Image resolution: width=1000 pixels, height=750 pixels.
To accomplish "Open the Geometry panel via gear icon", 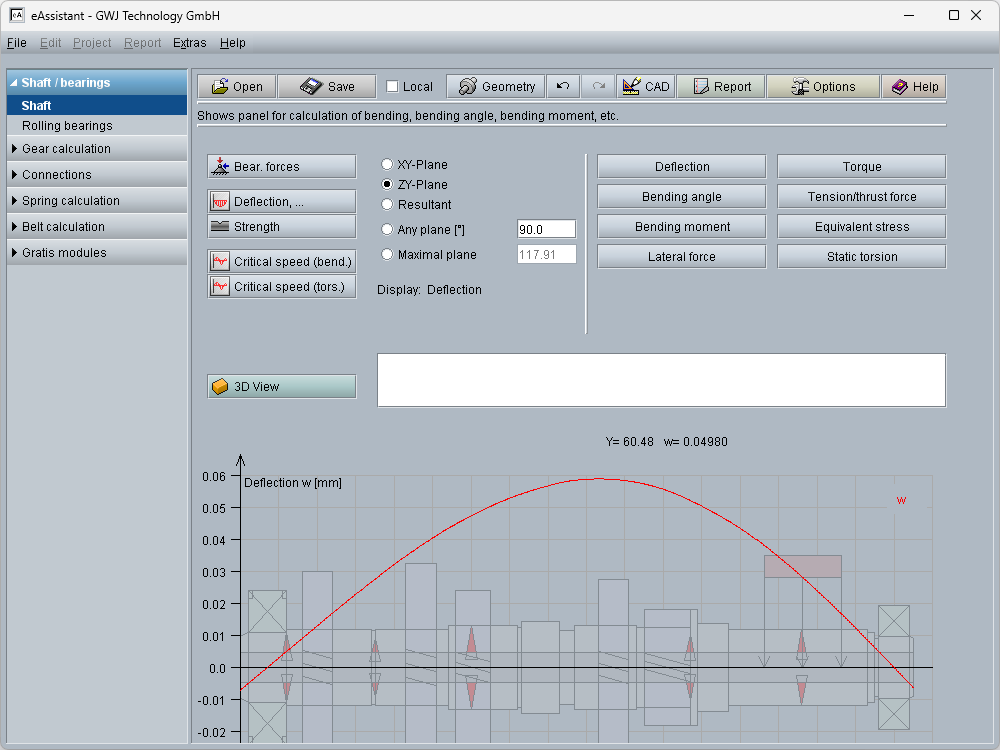I will [x=467, y=87].
